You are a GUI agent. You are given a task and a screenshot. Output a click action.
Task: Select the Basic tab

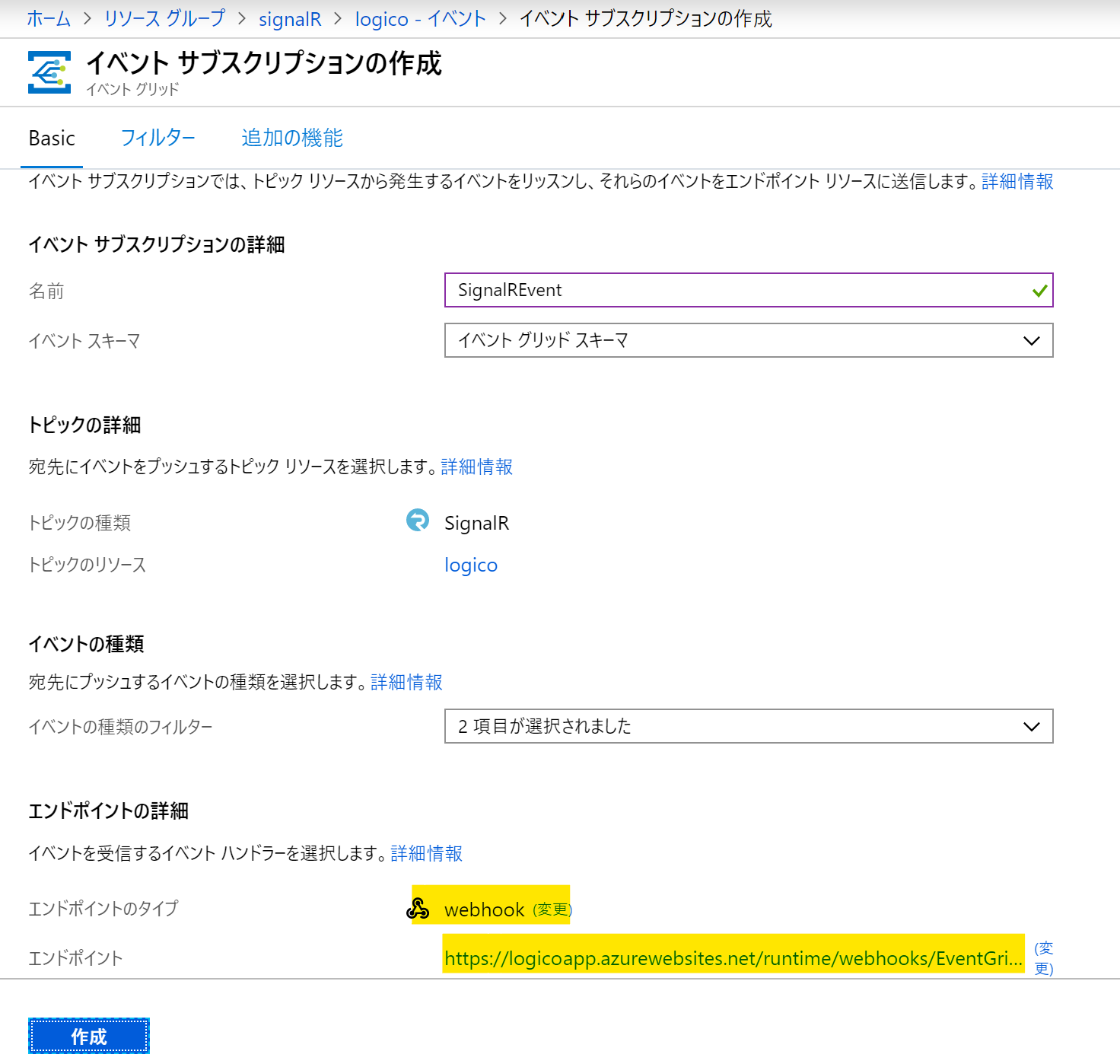tap(52, 139)
